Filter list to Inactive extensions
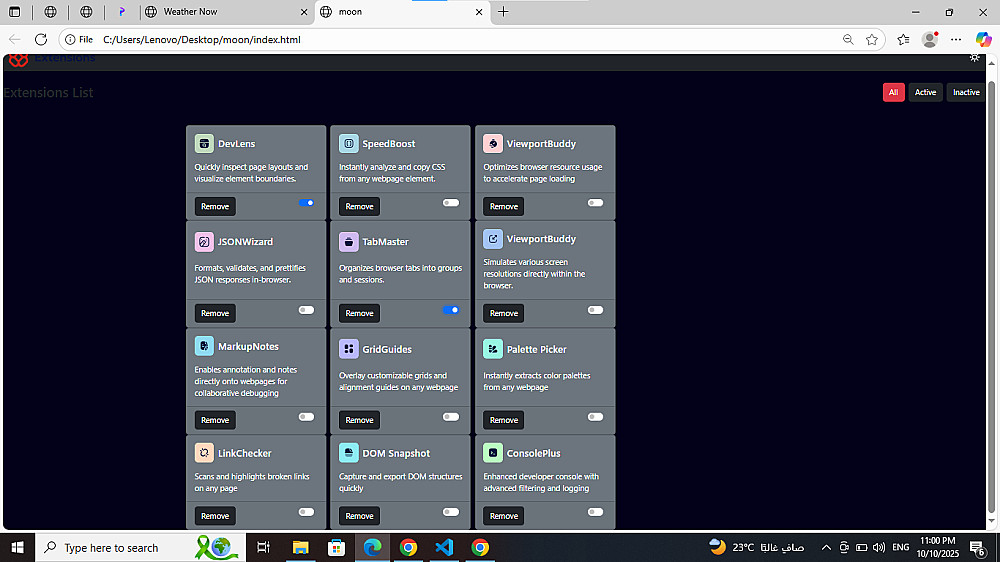1000x562 pixels. [966, 92]
